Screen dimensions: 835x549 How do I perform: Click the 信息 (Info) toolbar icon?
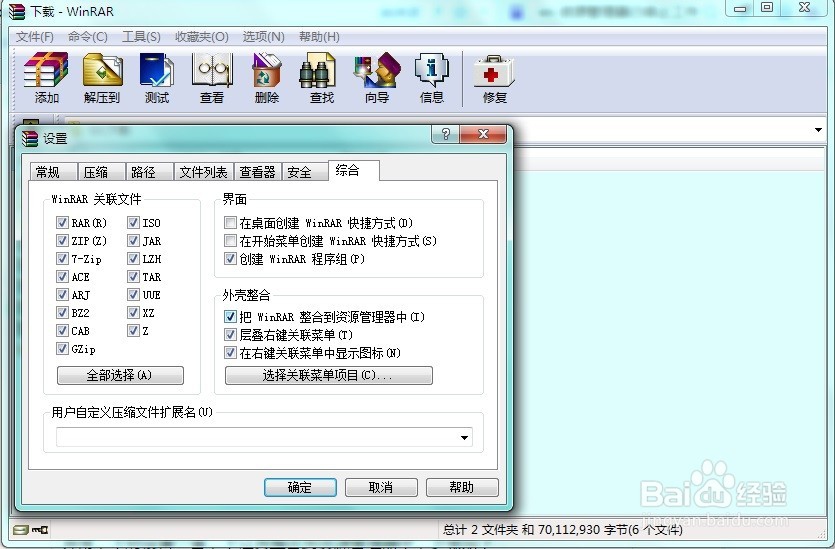[432, 77]
